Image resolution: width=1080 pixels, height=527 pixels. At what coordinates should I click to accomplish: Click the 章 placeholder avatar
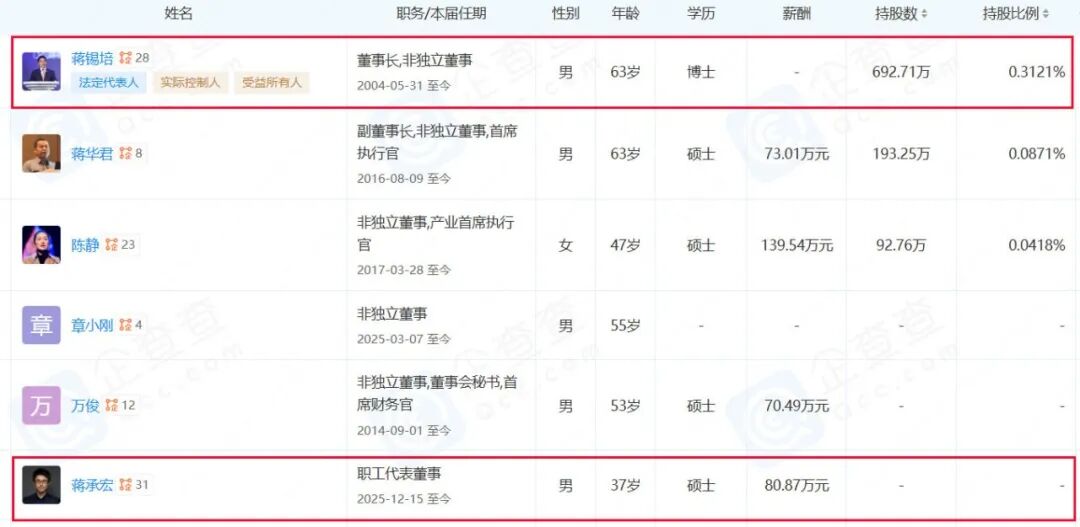tap(41, 325)
